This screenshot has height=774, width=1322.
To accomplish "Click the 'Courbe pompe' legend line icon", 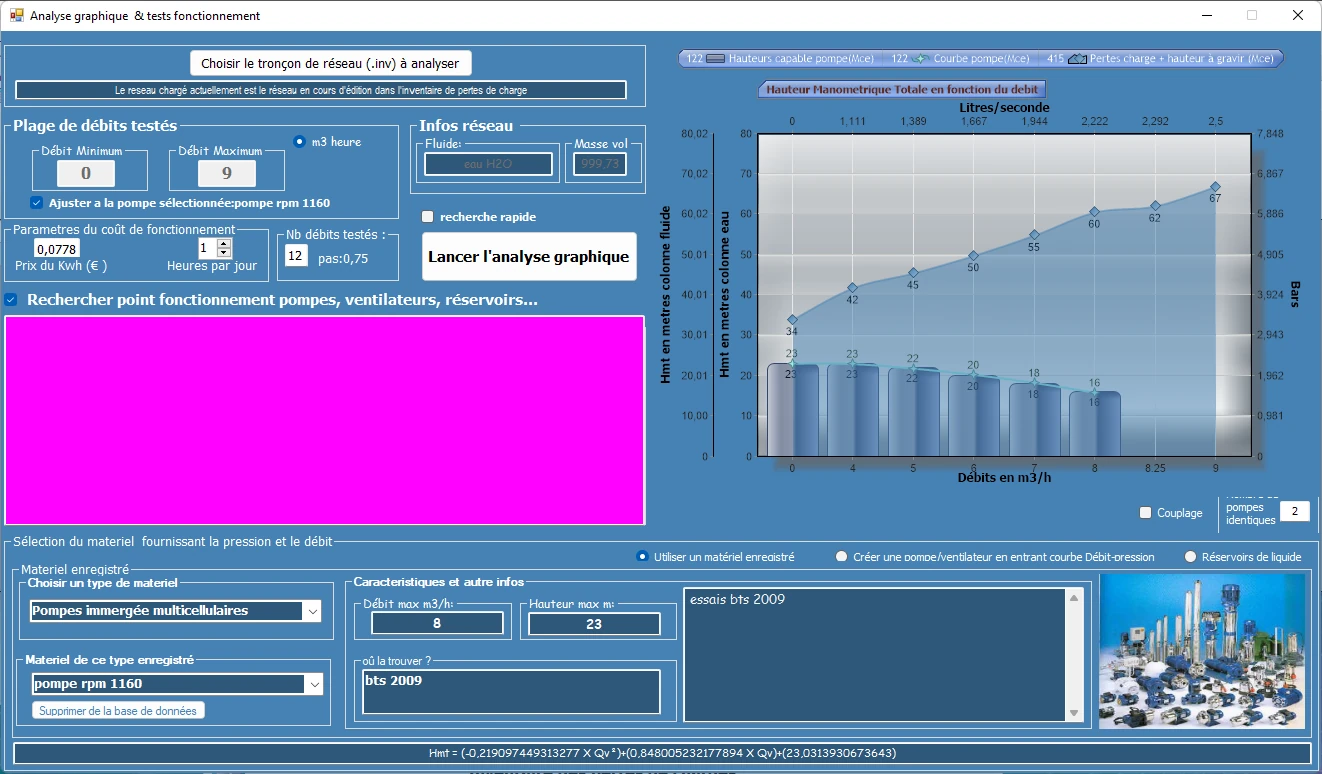I will [921, 59].
